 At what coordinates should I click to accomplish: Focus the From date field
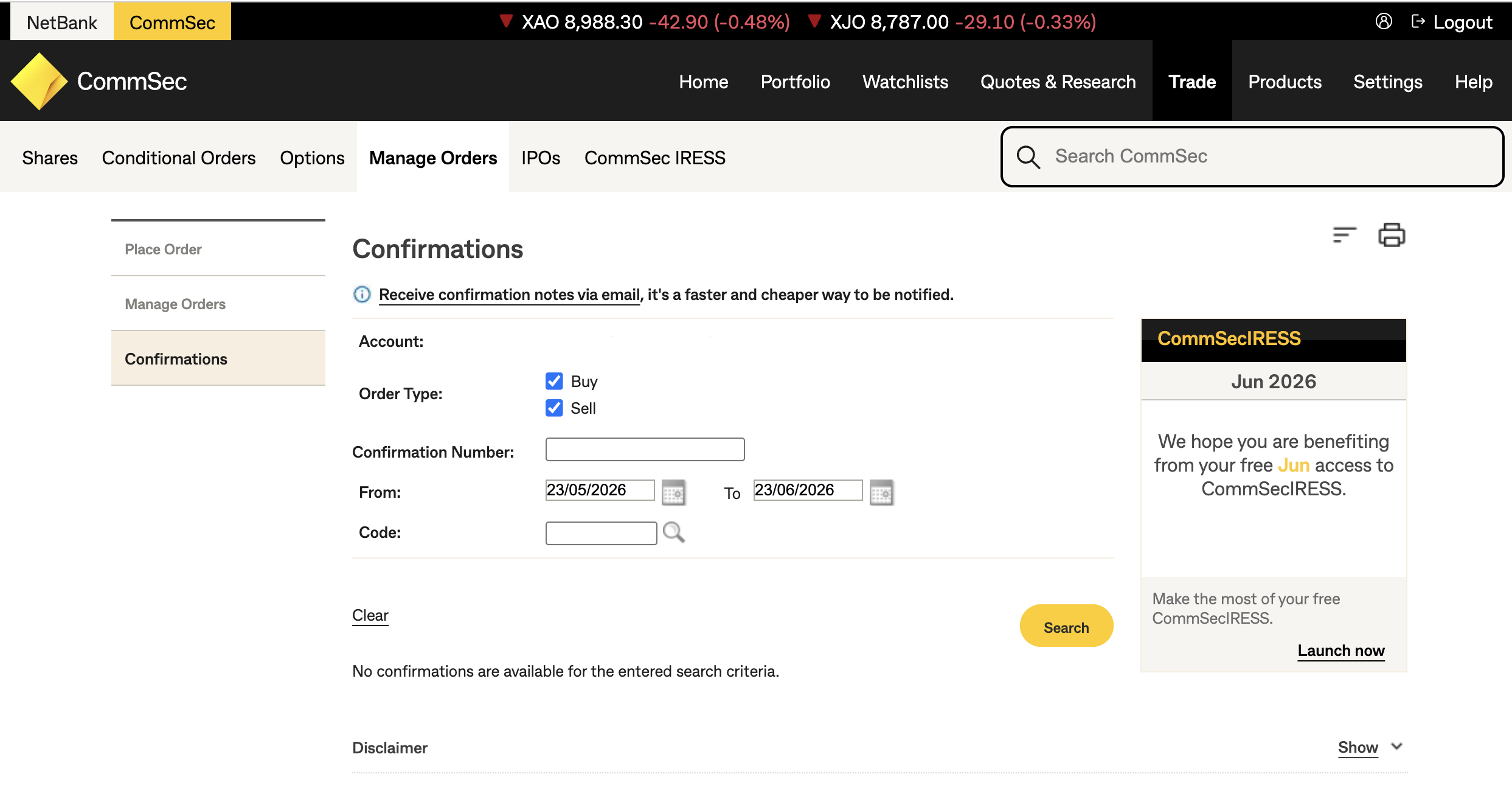[600, 490]
